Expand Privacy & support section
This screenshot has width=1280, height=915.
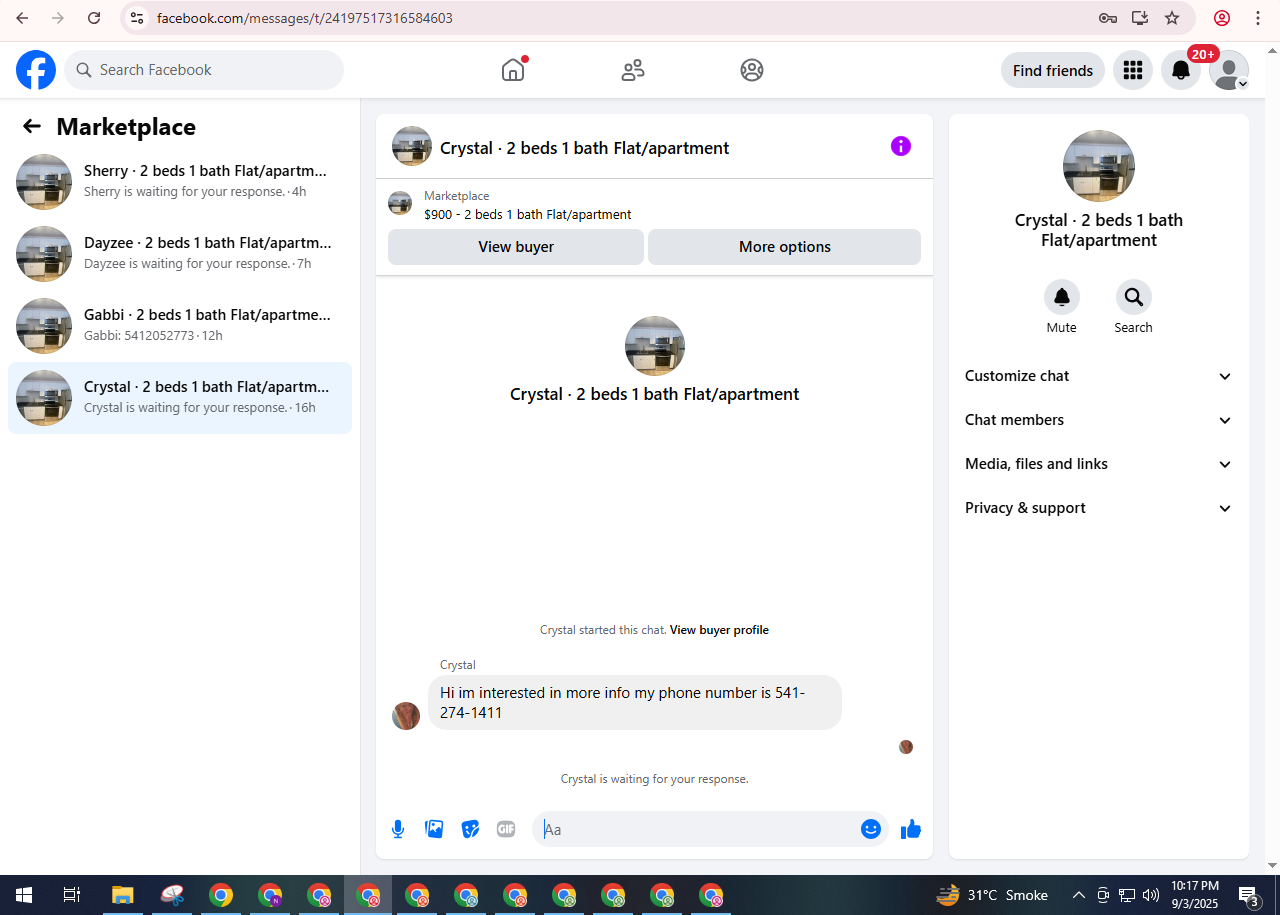point(1098,508)
